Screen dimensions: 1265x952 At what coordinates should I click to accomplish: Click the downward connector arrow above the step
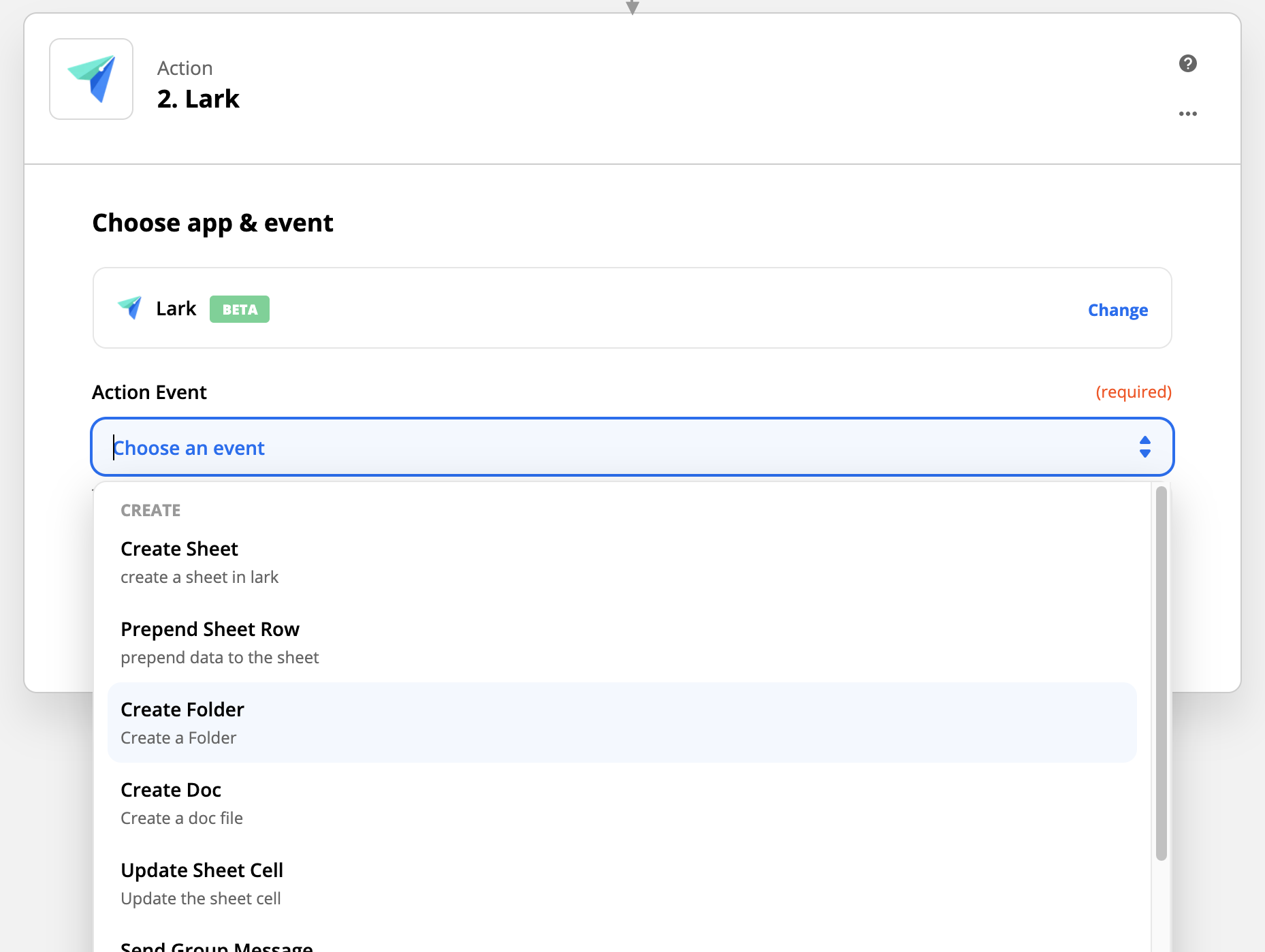(x=632, y=7)
